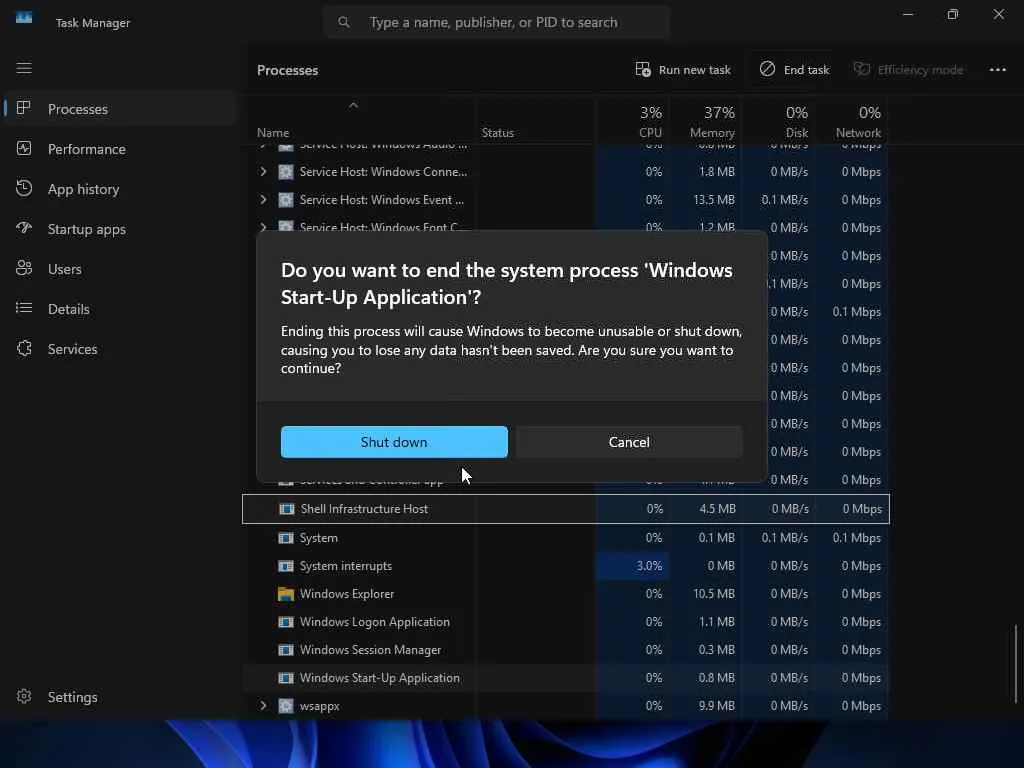Expand Service Host: Windows Event row
This screenshot has width=1024, height=768.
(x=263, y=200)
